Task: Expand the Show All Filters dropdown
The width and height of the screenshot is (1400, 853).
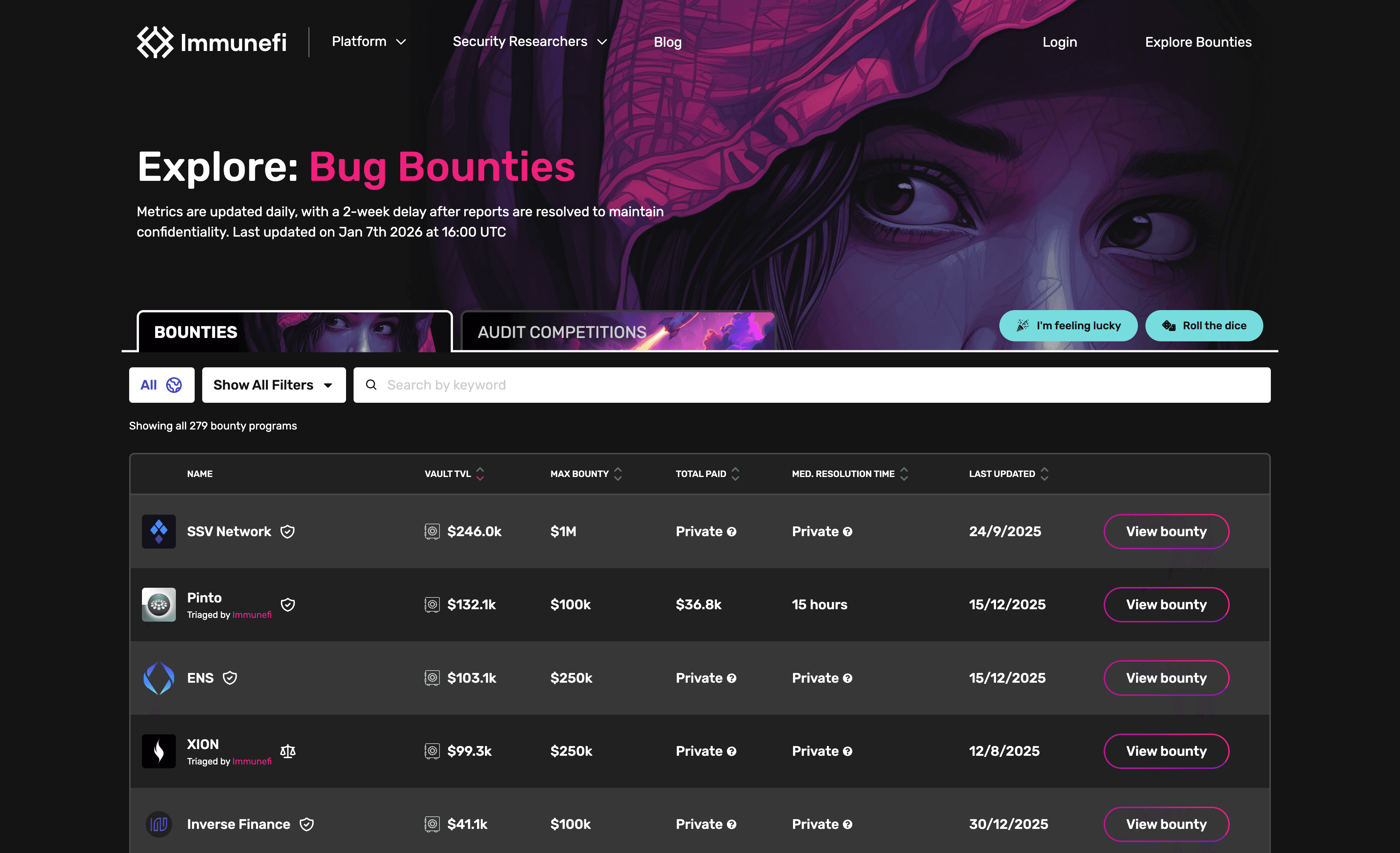Action: pos(273,385)
